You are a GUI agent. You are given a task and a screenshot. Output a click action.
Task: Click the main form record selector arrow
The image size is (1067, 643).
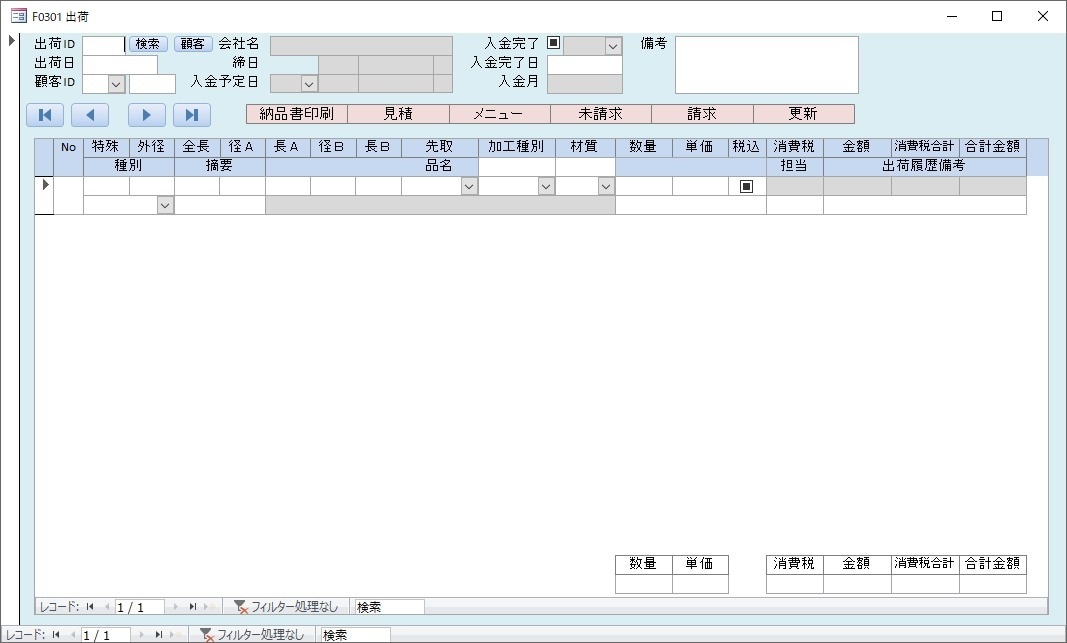[12, 41]
